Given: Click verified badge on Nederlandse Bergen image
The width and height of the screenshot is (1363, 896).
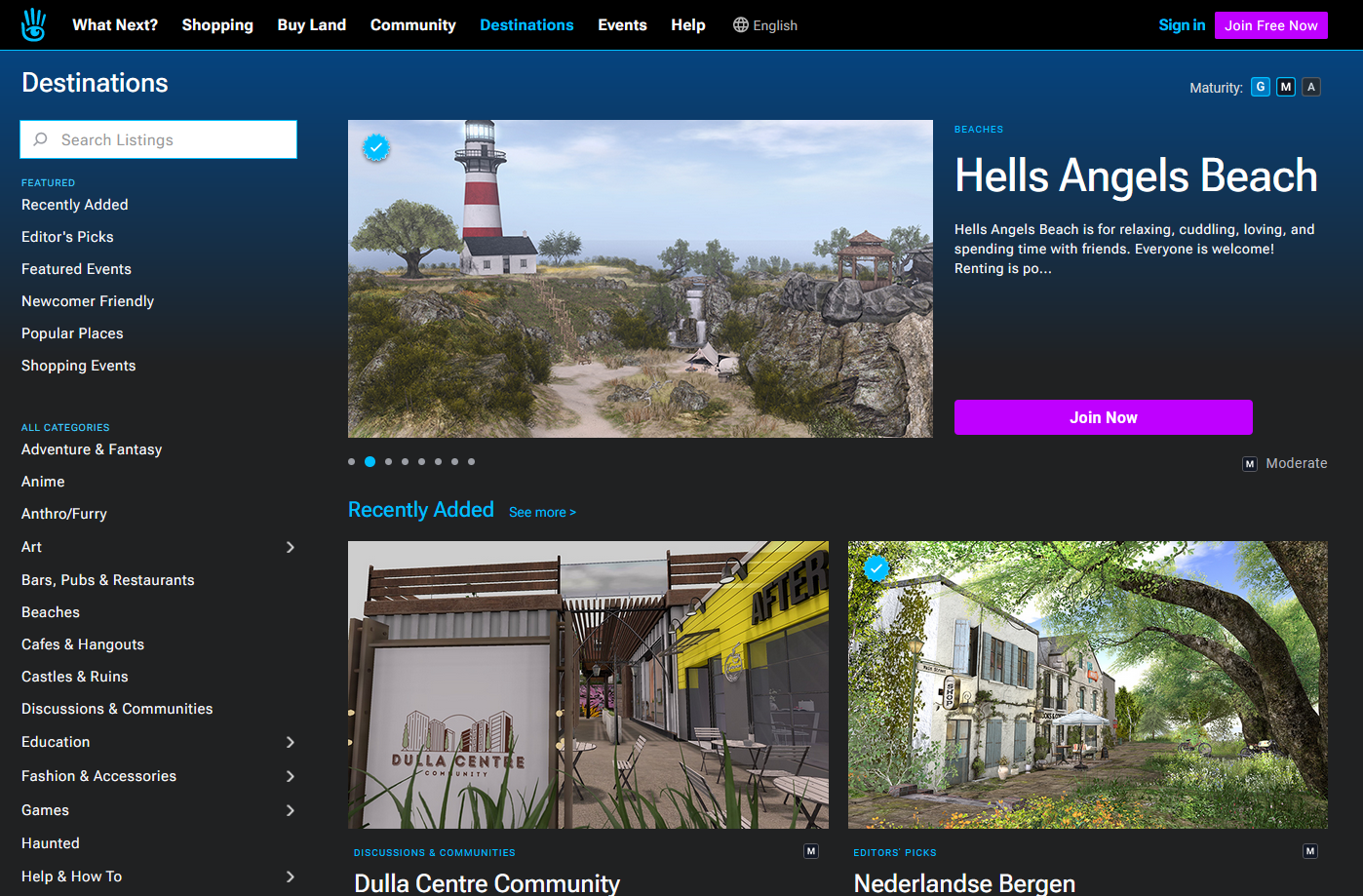Looking at the screenshot, I should (x=876, y=567).
